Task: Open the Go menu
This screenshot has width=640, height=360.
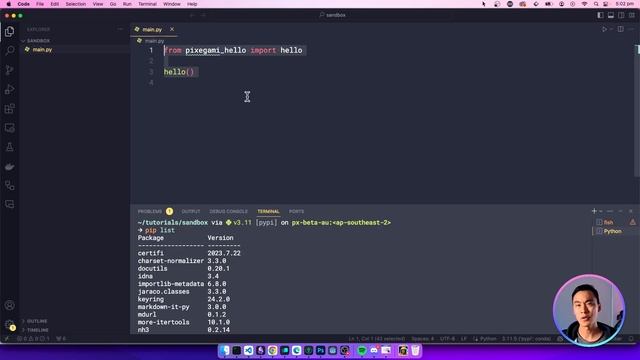Action: [113, 4]
